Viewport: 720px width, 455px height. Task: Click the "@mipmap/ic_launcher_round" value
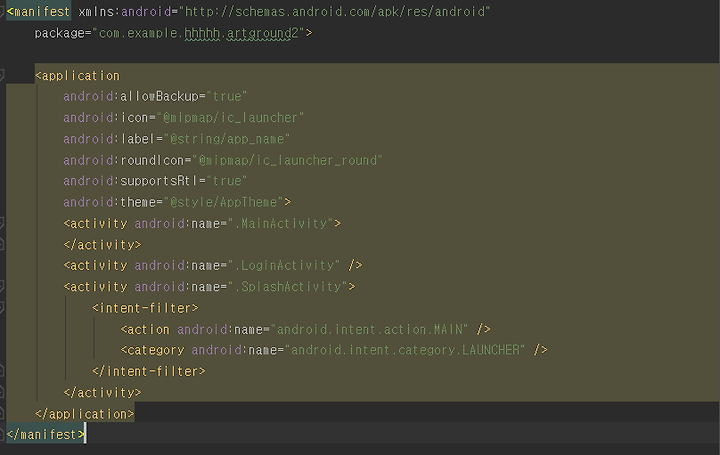(287, 160)
